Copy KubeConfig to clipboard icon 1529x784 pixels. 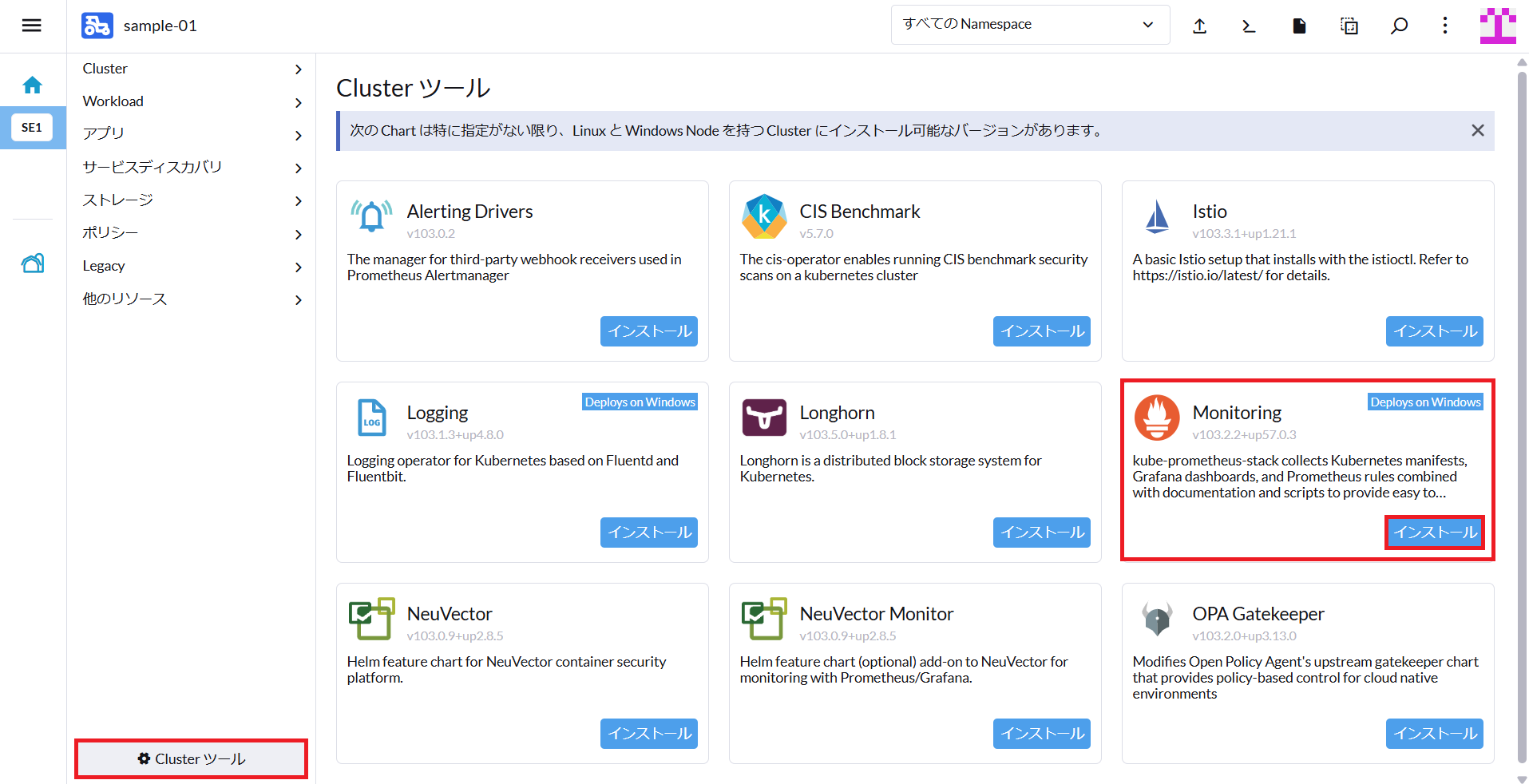[x=1349, y=26]
